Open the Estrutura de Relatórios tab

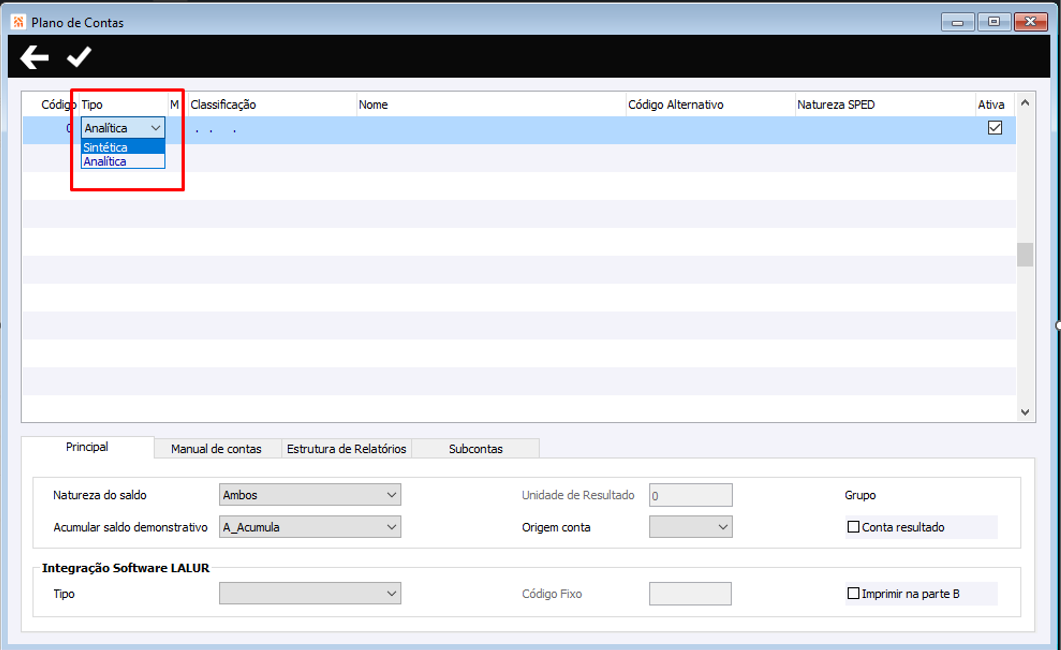click(346, 448)
